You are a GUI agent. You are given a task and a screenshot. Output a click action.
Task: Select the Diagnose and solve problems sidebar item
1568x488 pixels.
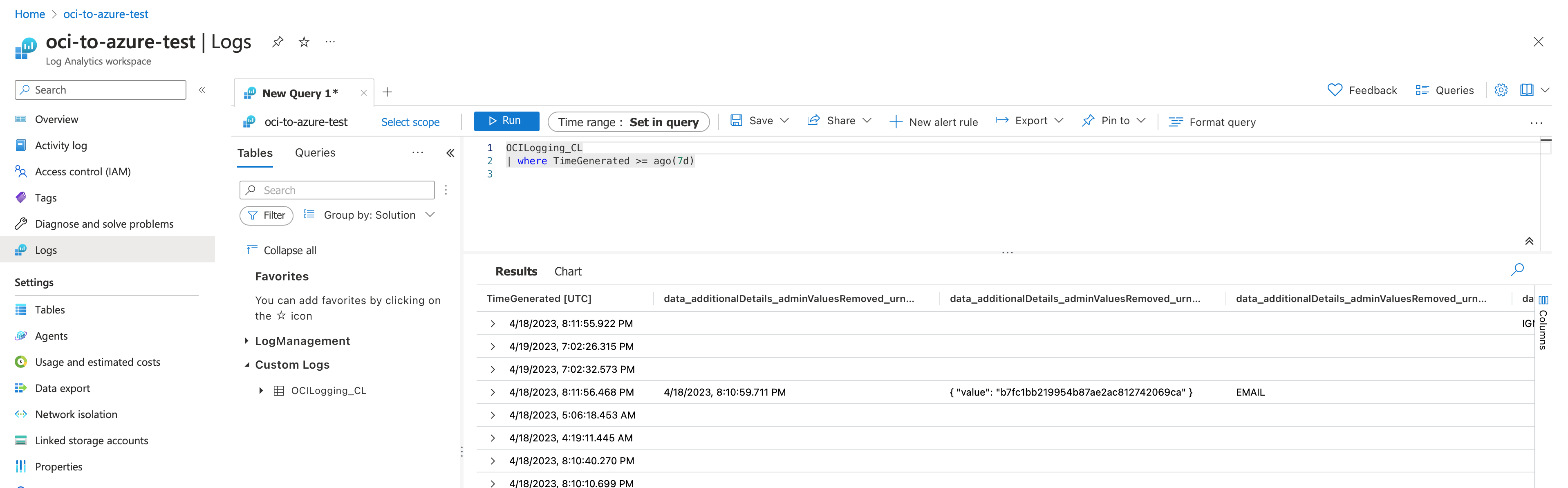(x=103, y=223)
